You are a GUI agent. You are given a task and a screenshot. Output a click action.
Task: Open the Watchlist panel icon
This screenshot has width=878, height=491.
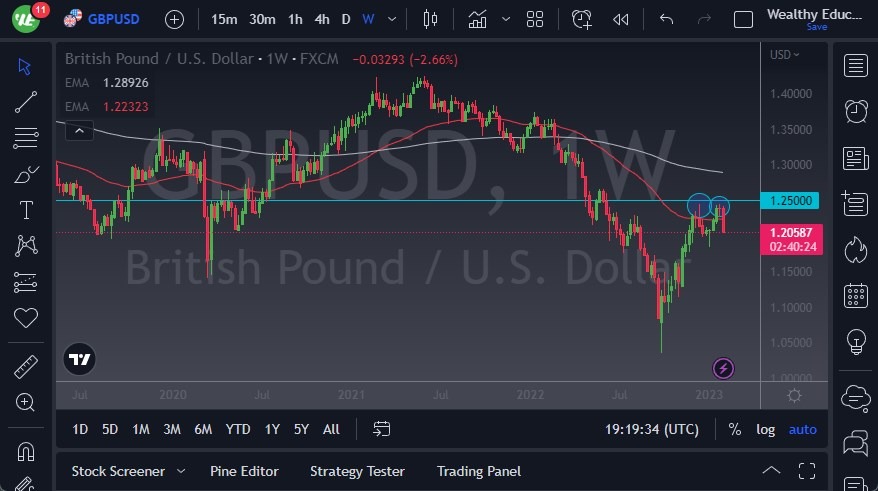tap(855, 66)
